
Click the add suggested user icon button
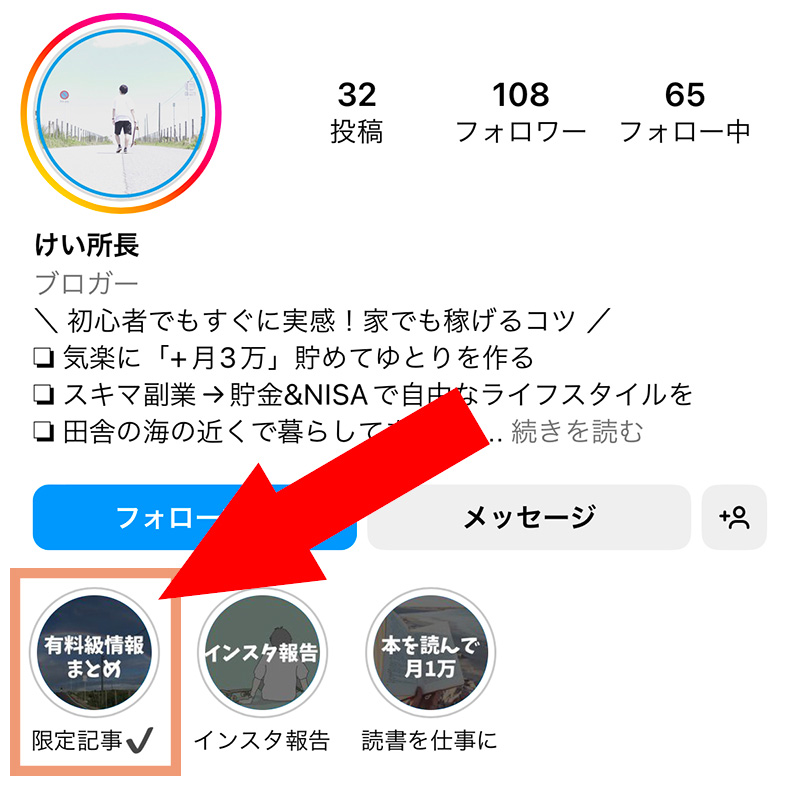point(734,517)
